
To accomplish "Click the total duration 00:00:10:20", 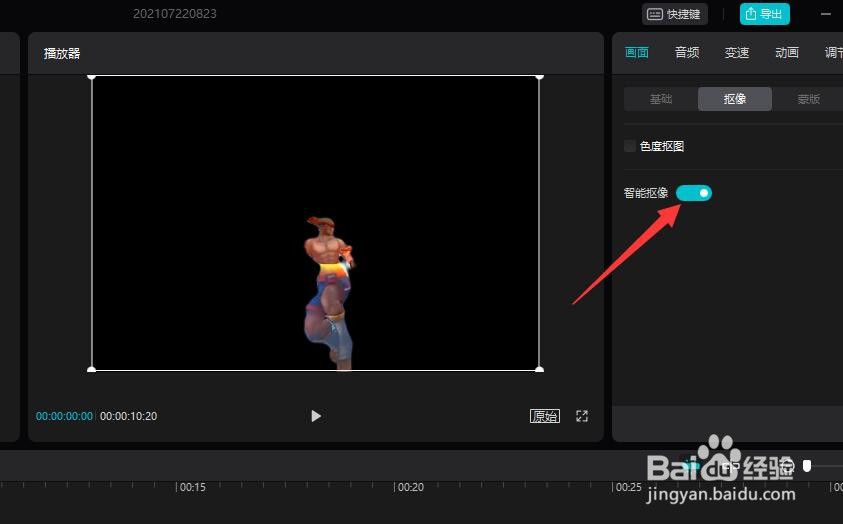I will (x=128, y=416).
